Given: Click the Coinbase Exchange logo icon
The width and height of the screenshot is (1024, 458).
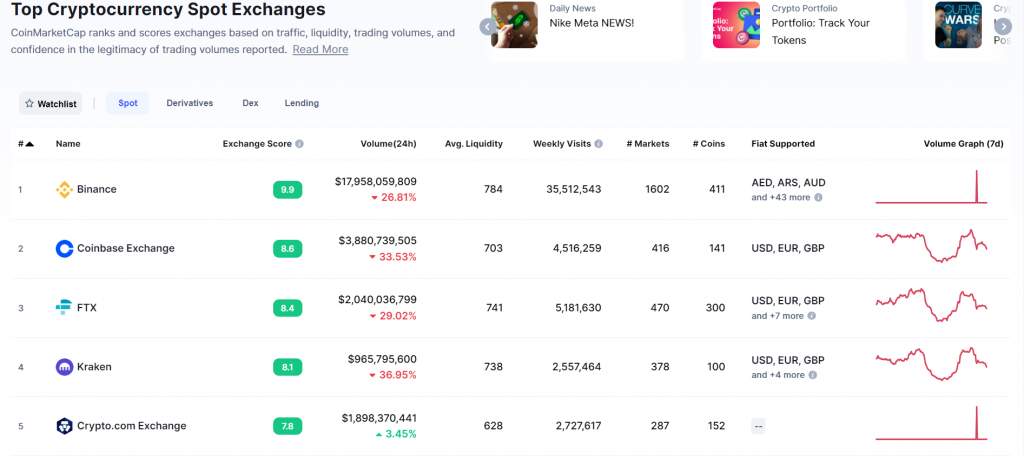Looking at the screenshot, I should pyautogui.click(x=64, y=248).
